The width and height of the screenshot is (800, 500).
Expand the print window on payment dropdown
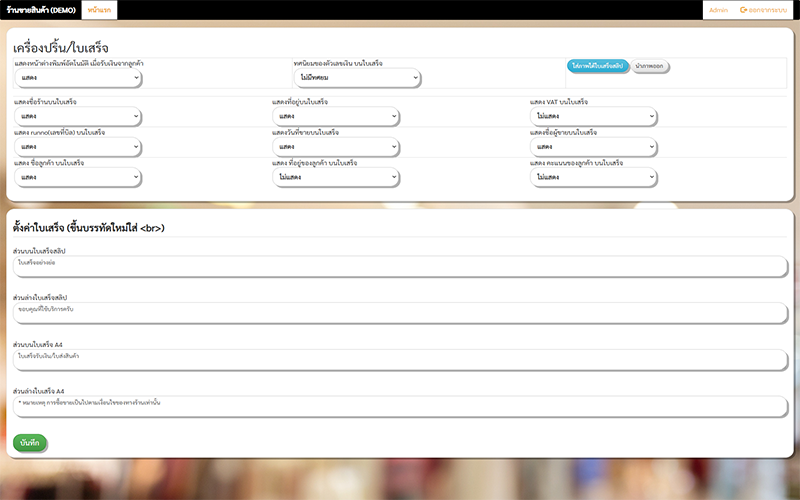point(78,77)
